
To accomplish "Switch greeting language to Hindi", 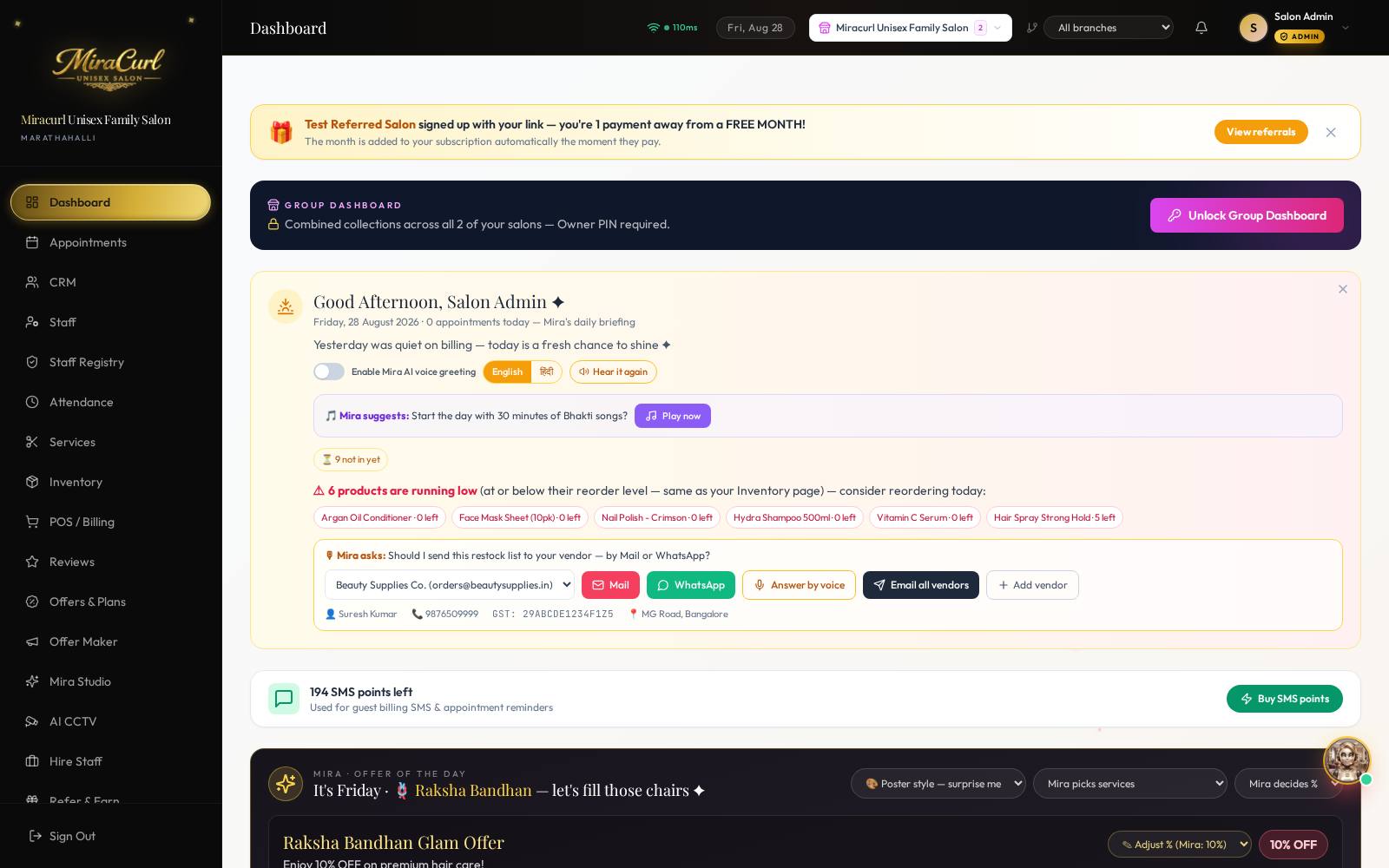I will [x=547, y=372].
